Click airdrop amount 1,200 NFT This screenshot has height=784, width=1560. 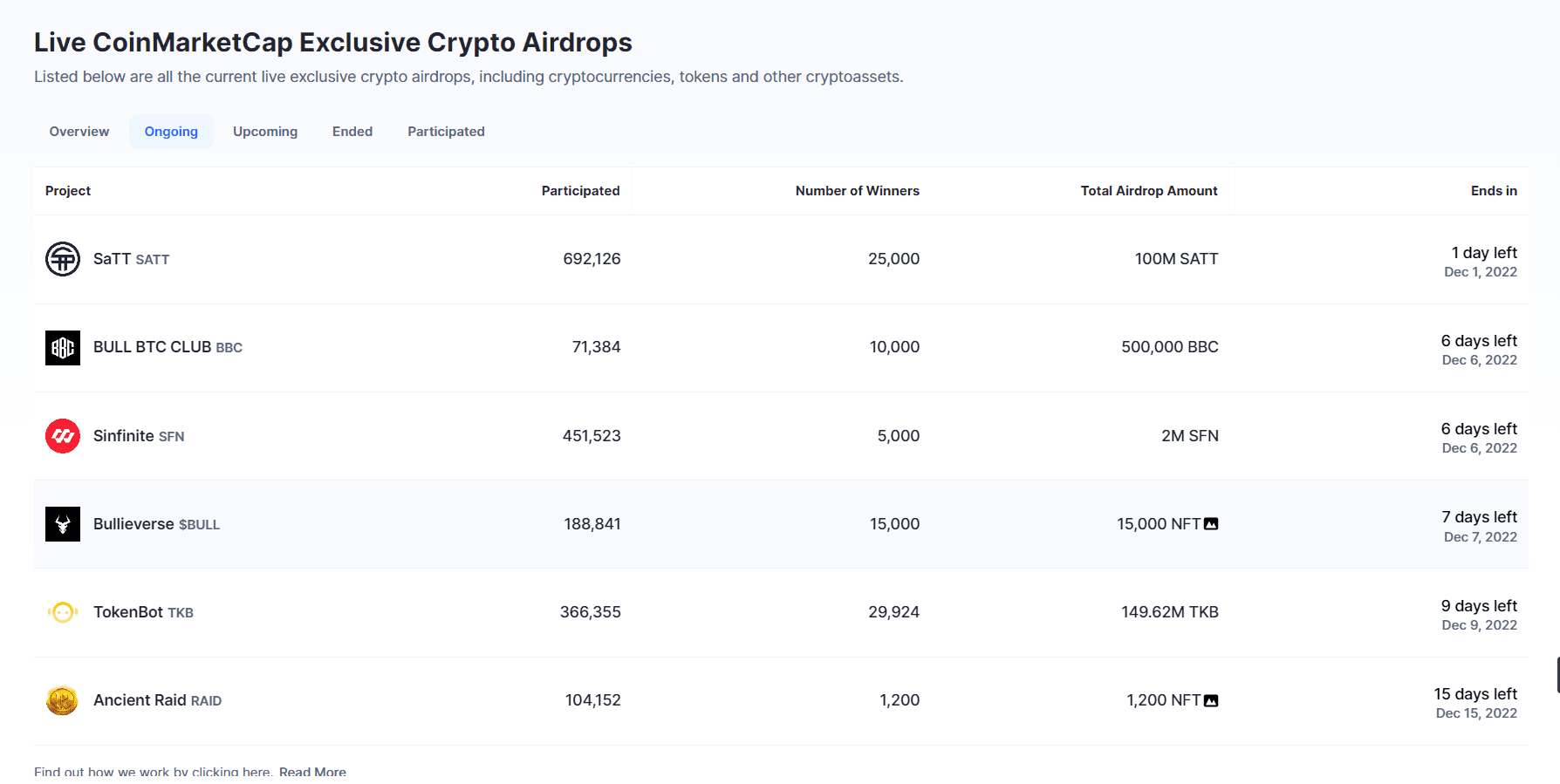click(1164, 700)
